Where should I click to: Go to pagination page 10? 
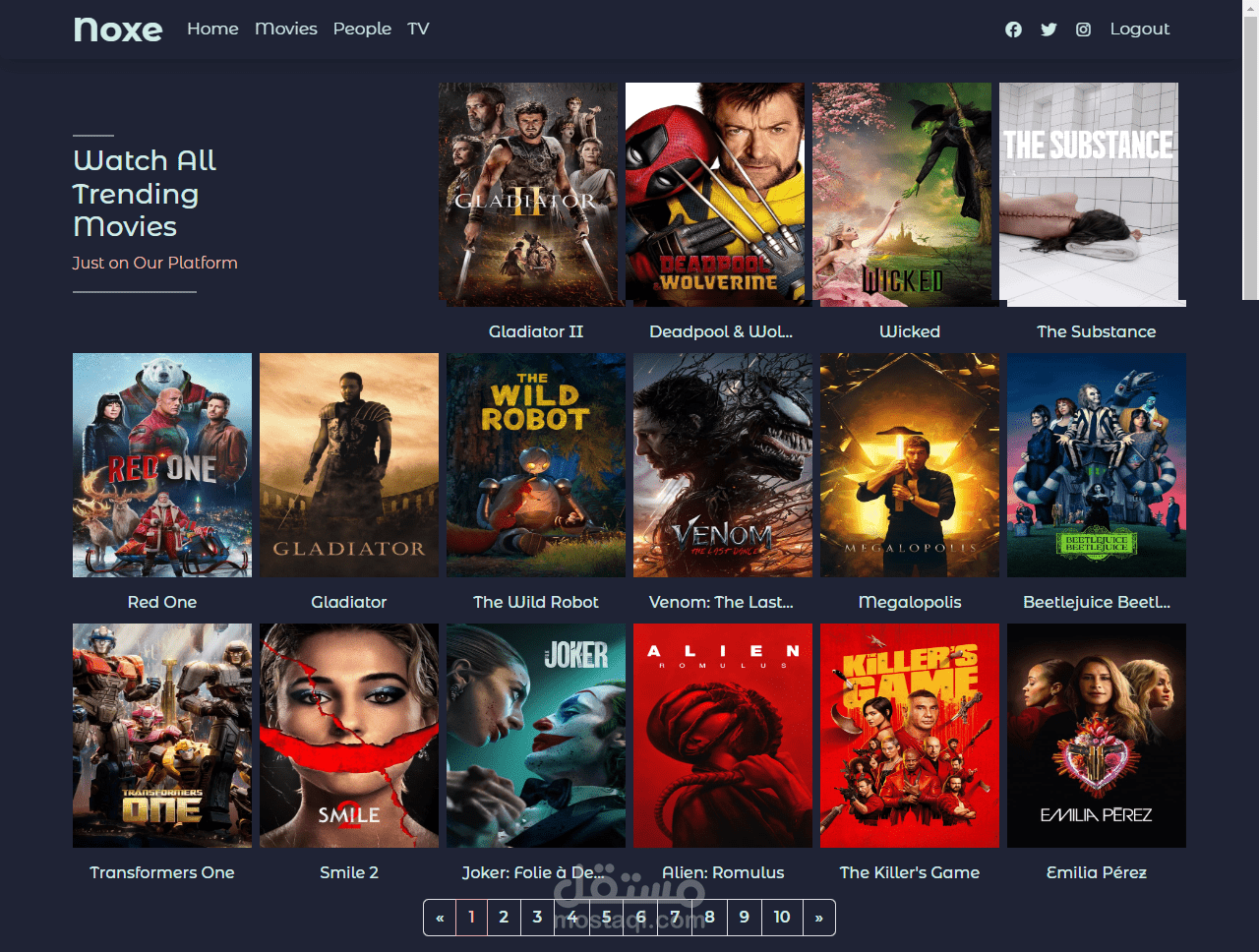782,918
